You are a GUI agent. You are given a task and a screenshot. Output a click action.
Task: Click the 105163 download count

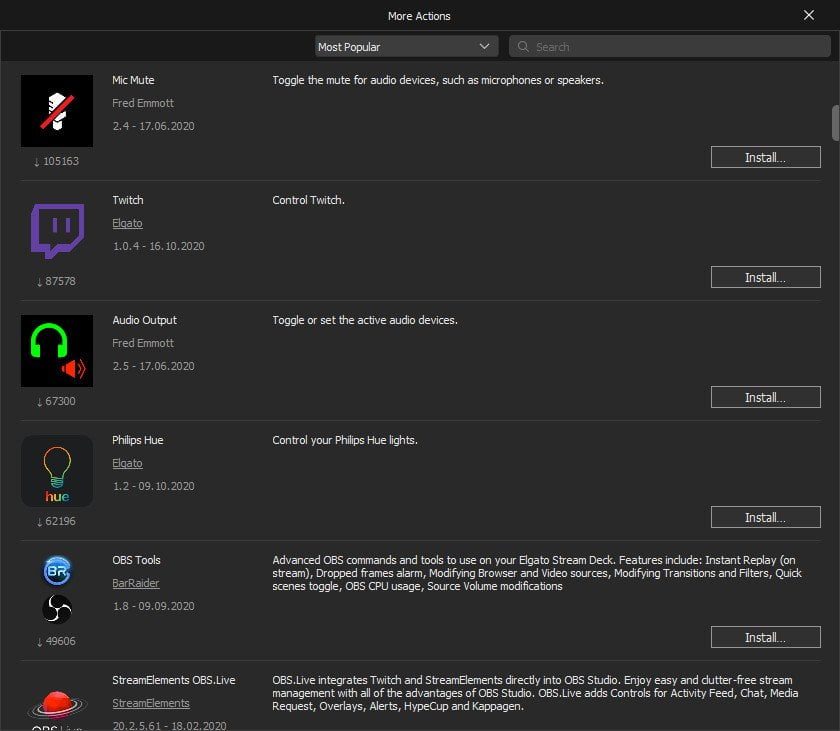(x=56, y=161)
